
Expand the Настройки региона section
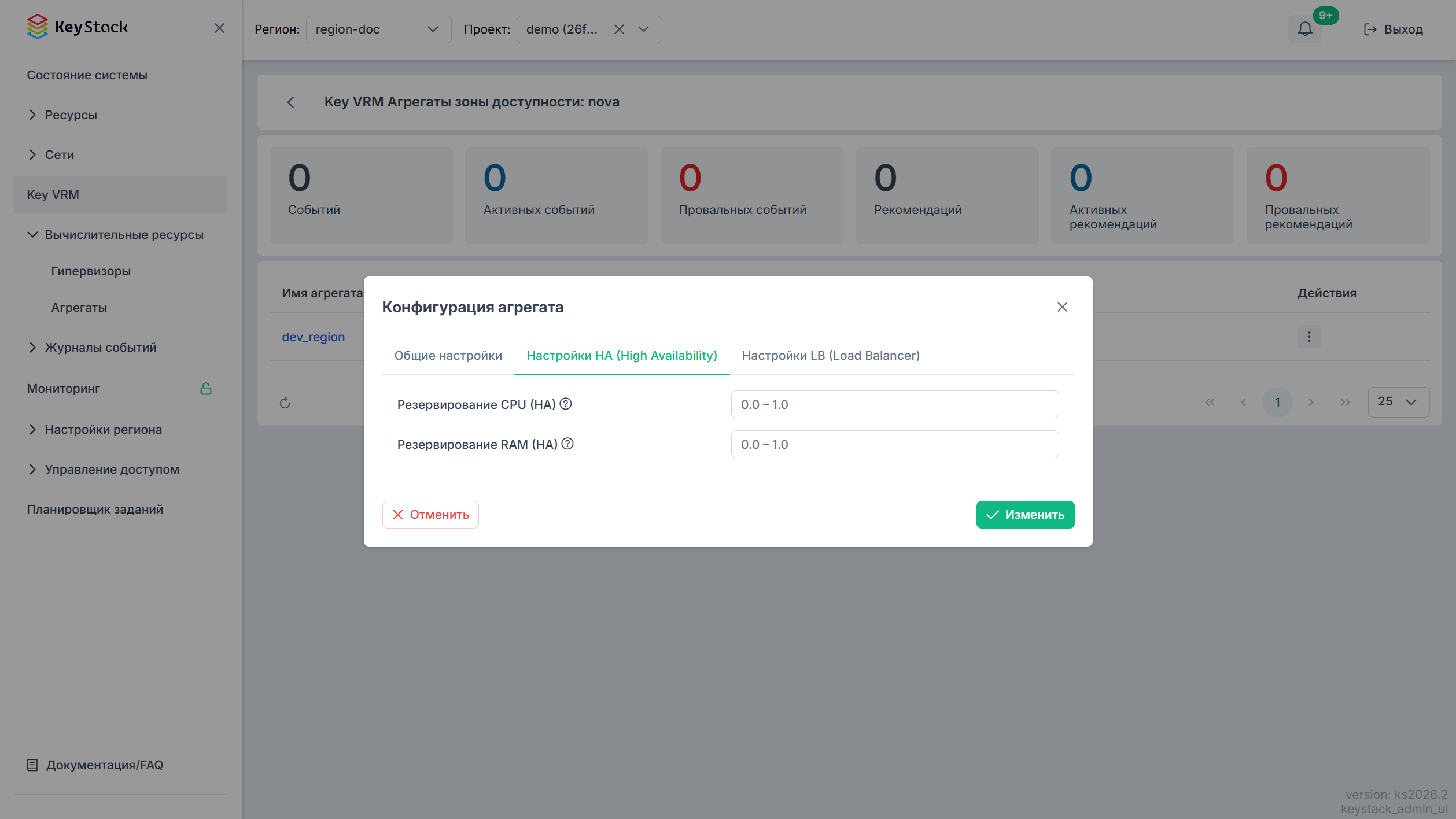pos(32,430)
